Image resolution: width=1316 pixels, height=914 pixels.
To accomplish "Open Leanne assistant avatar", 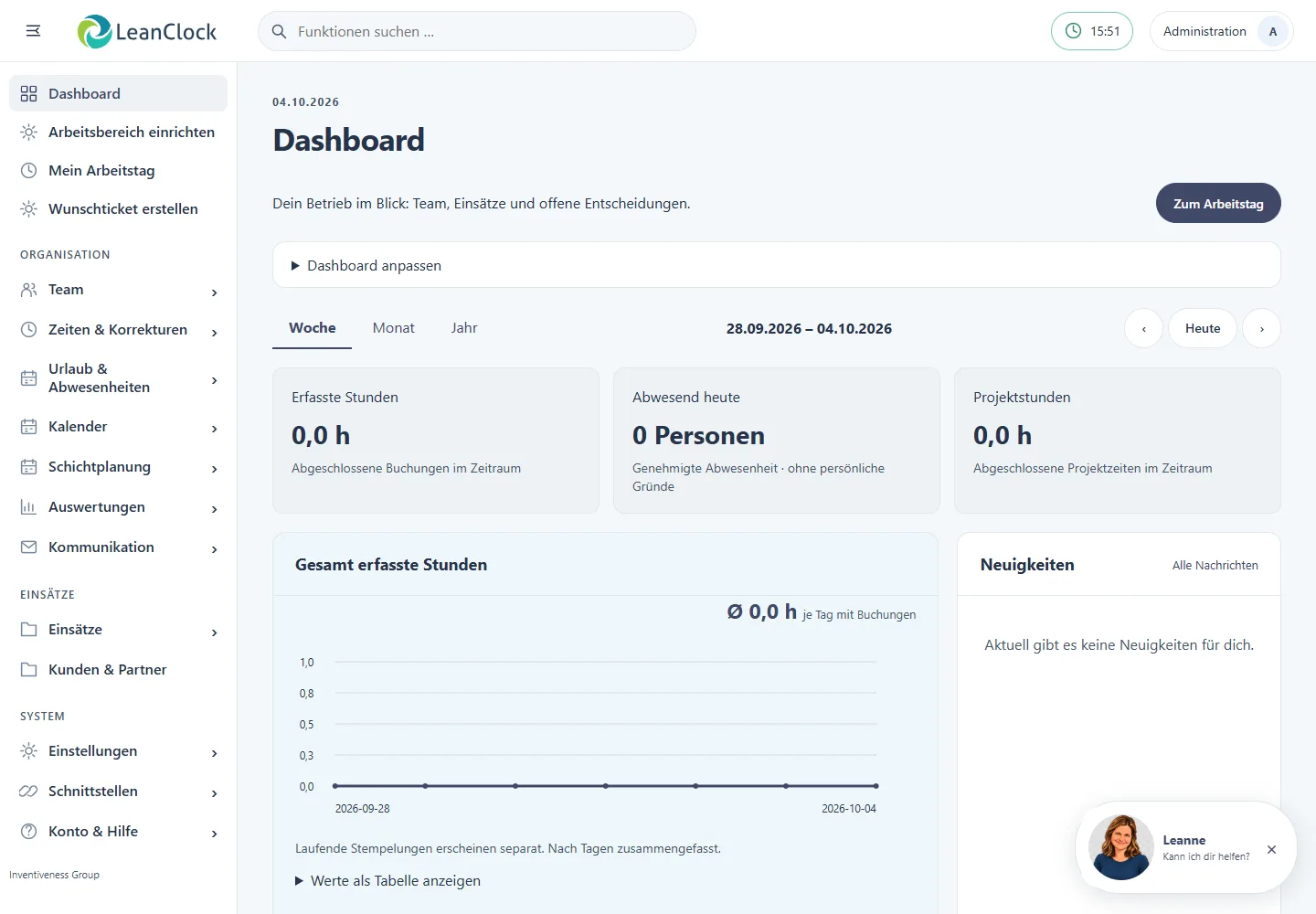I will [x=1120, y=847].
